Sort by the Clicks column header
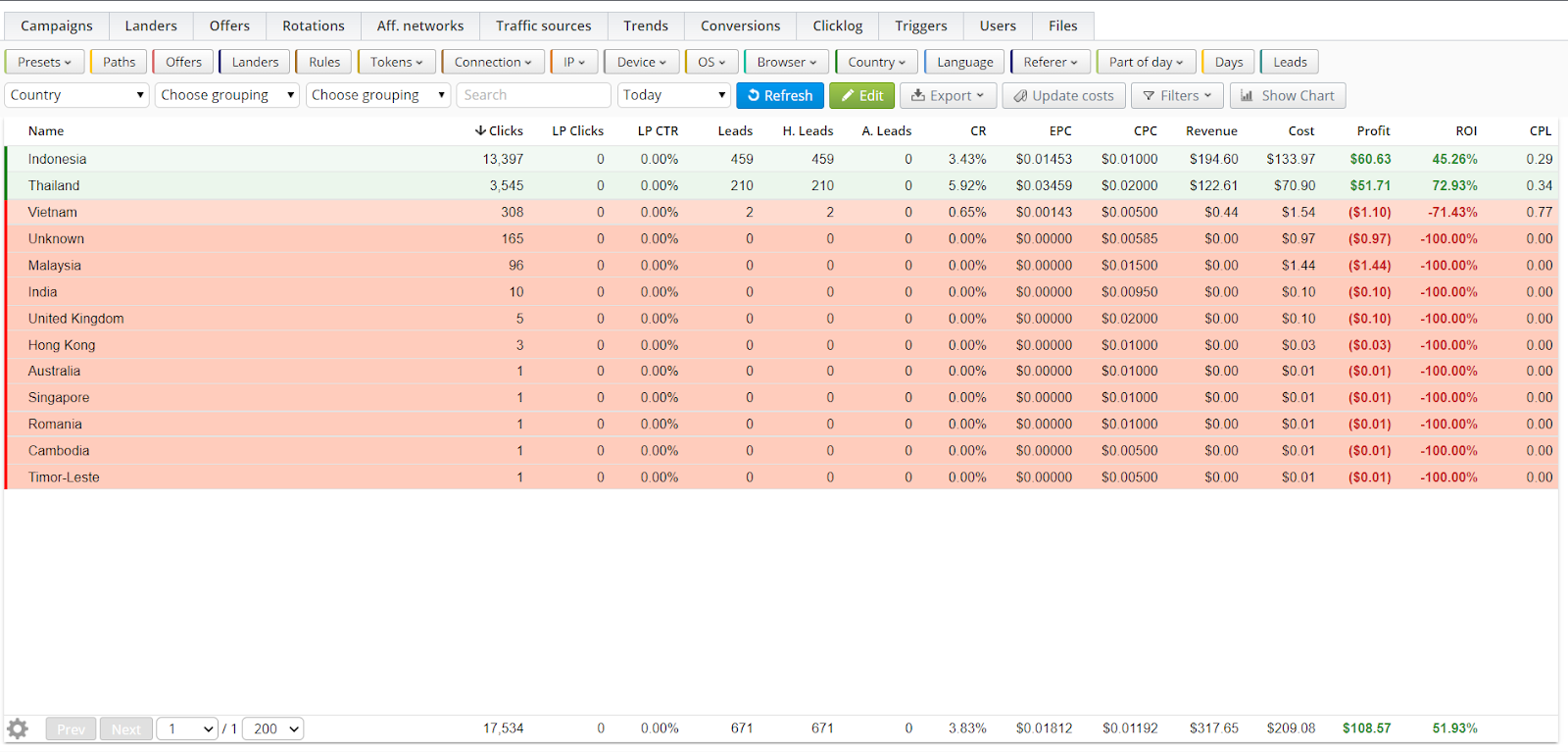 coord(499,130)
